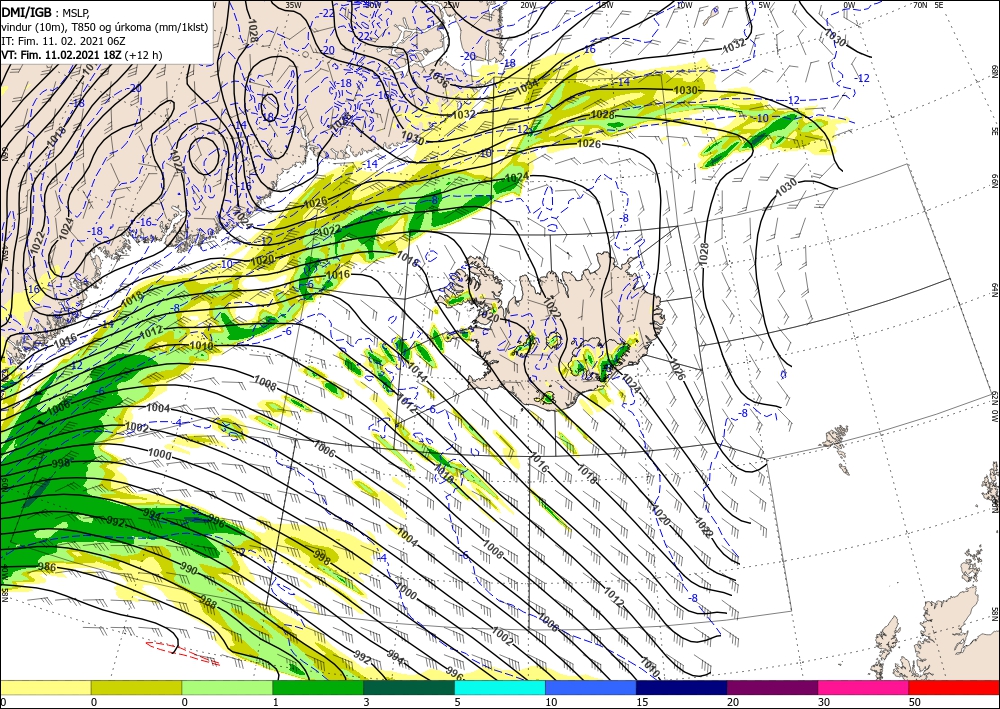
Task: Select the purple 20–30 mm legend swatch
Action: tap(772, 688)
